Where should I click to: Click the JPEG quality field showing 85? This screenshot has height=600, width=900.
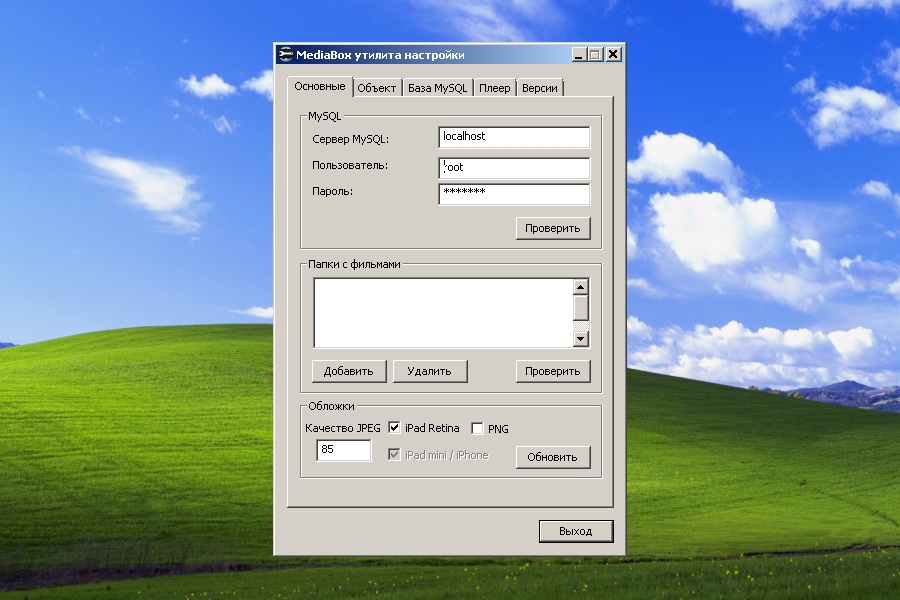(344, 450)
